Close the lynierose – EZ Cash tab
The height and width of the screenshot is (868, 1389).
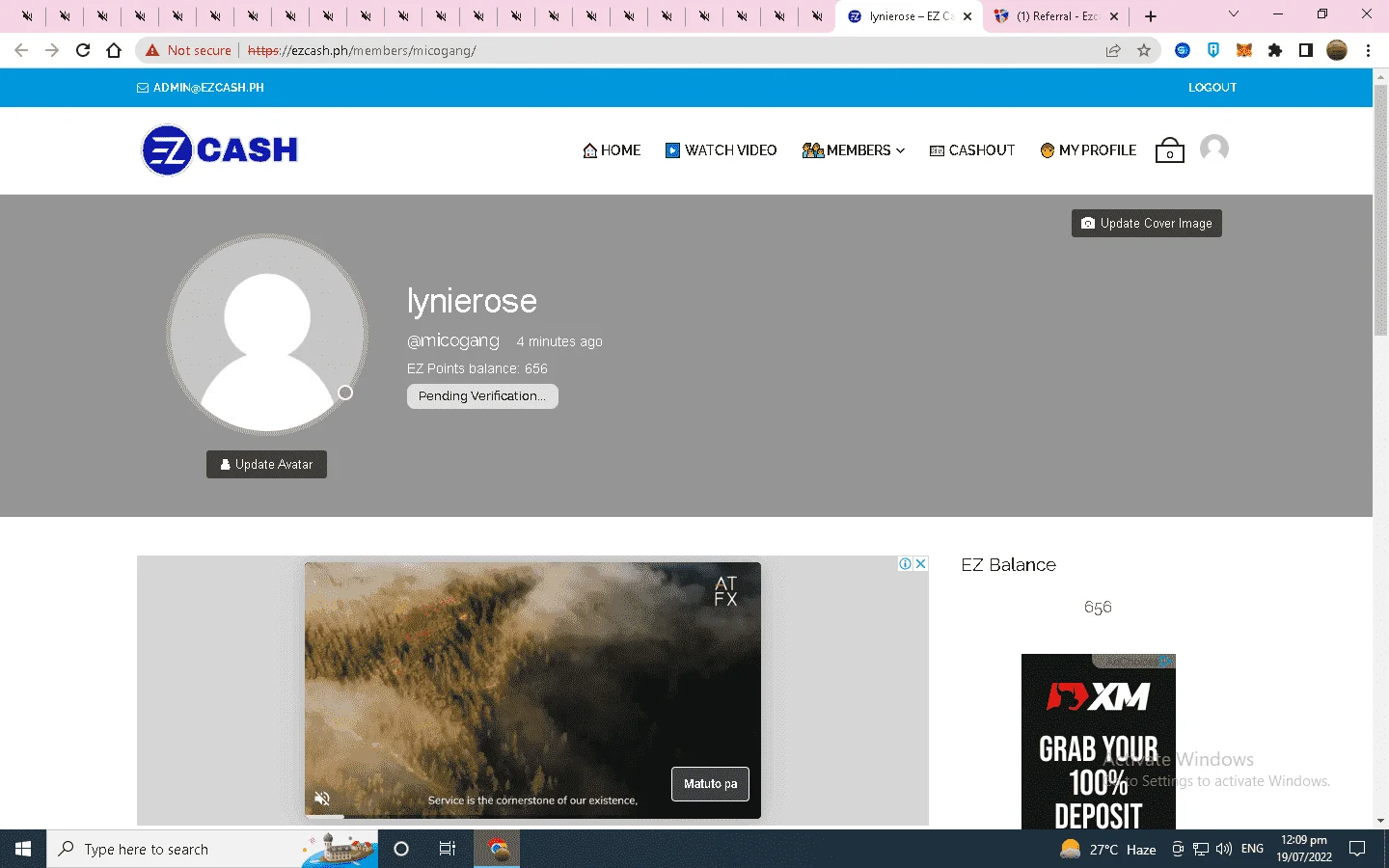[967, 16]
